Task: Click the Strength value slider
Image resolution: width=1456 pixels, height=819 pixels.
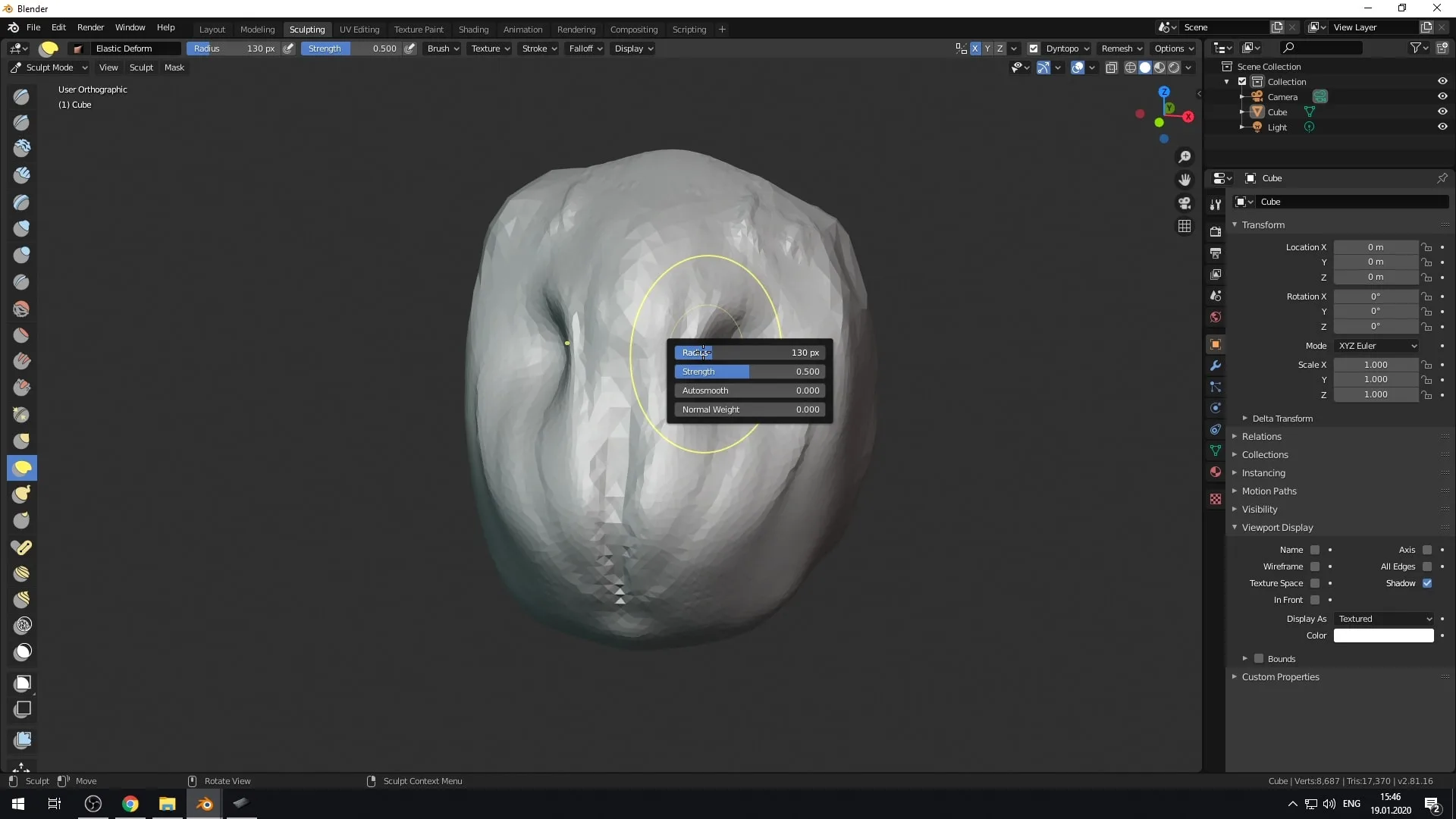Action: coord(749,371)
